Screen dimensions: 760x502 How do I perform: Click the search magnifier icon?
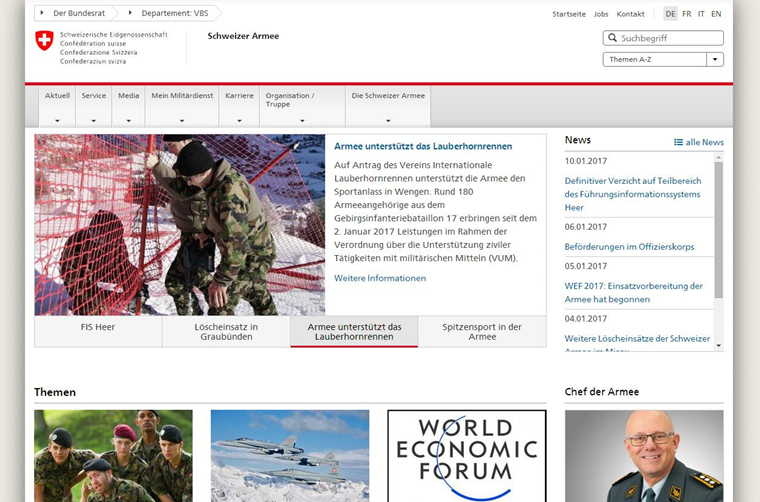[x=611, y=38]
